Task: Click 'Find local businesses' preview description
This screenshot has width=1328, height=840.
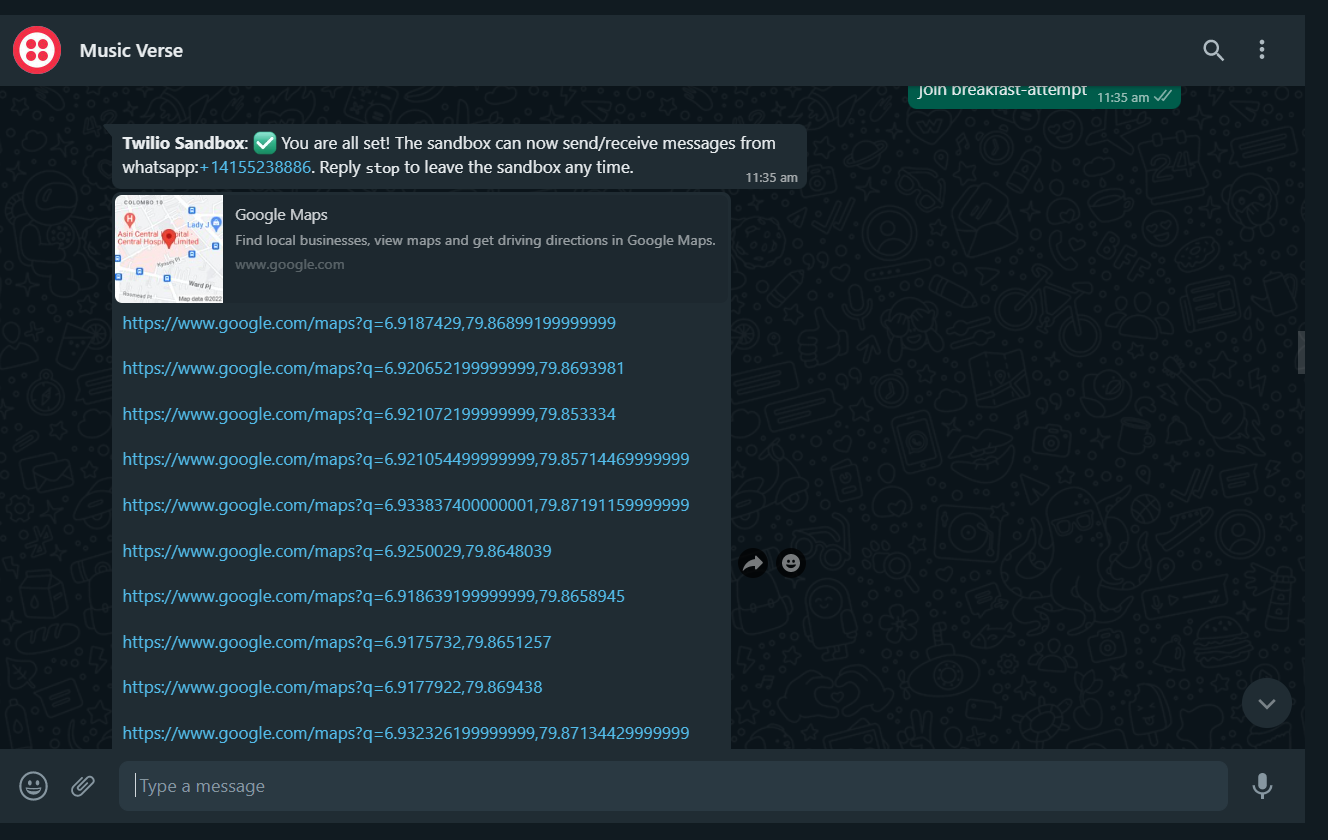Action: (x=475, y=240)
